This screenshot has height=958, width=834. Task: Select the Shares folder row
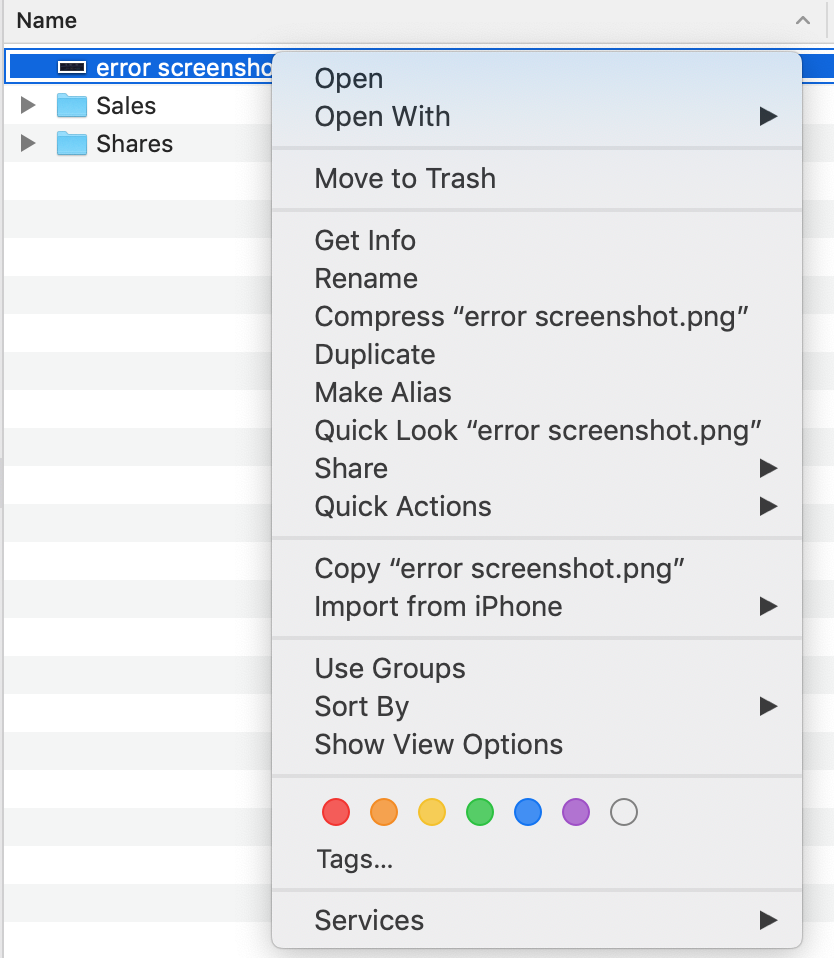tap(137, 144)
